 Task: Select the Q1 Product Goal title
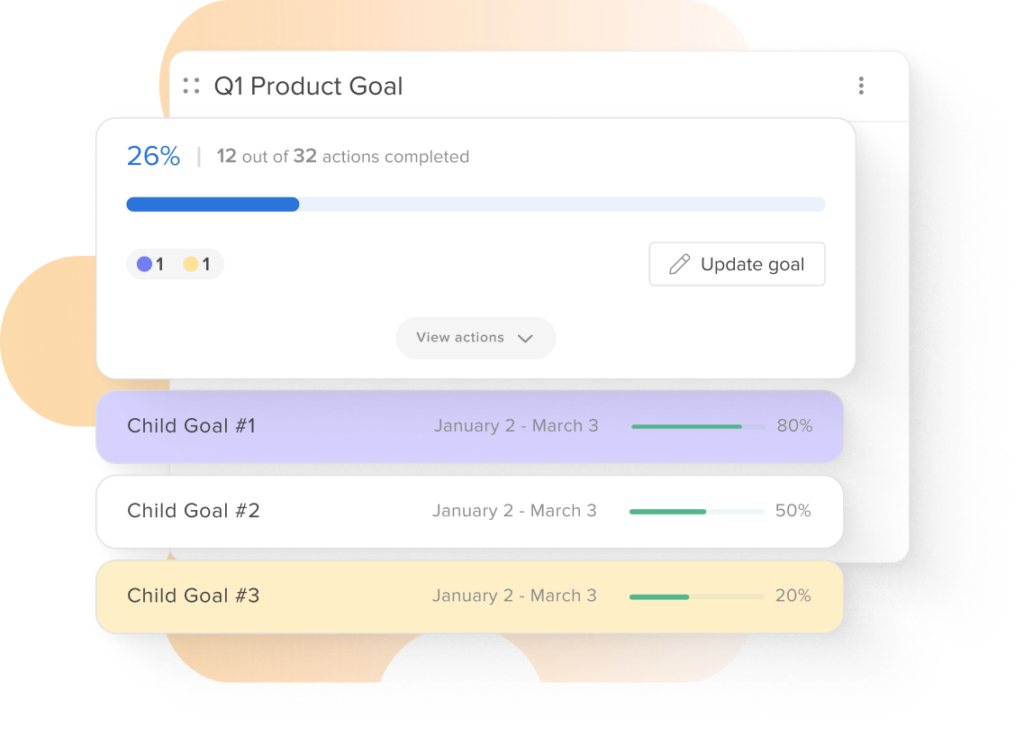tap(308, 86)
